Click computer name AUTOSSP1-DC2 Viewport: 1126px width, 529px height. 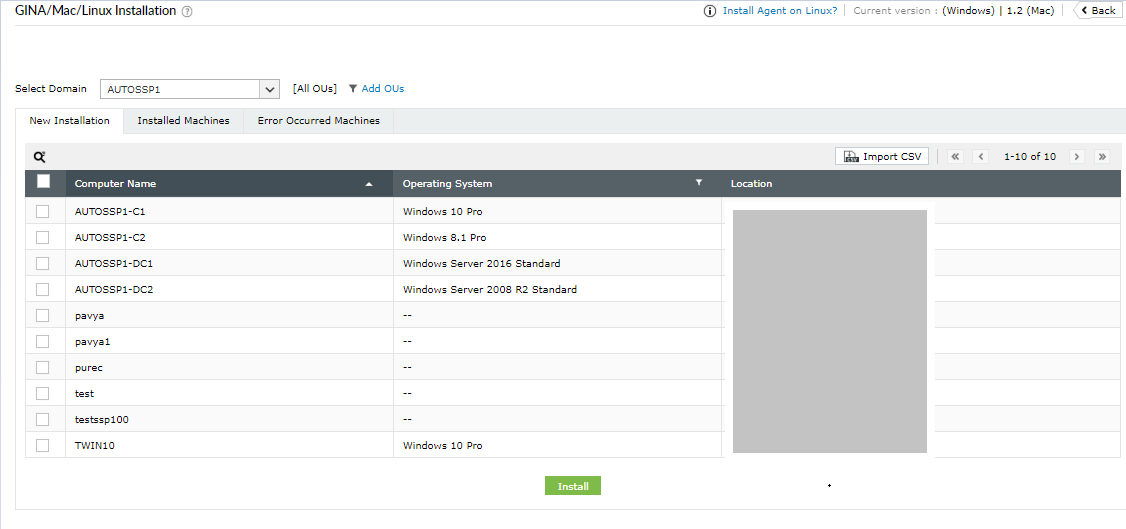[113, 290]
